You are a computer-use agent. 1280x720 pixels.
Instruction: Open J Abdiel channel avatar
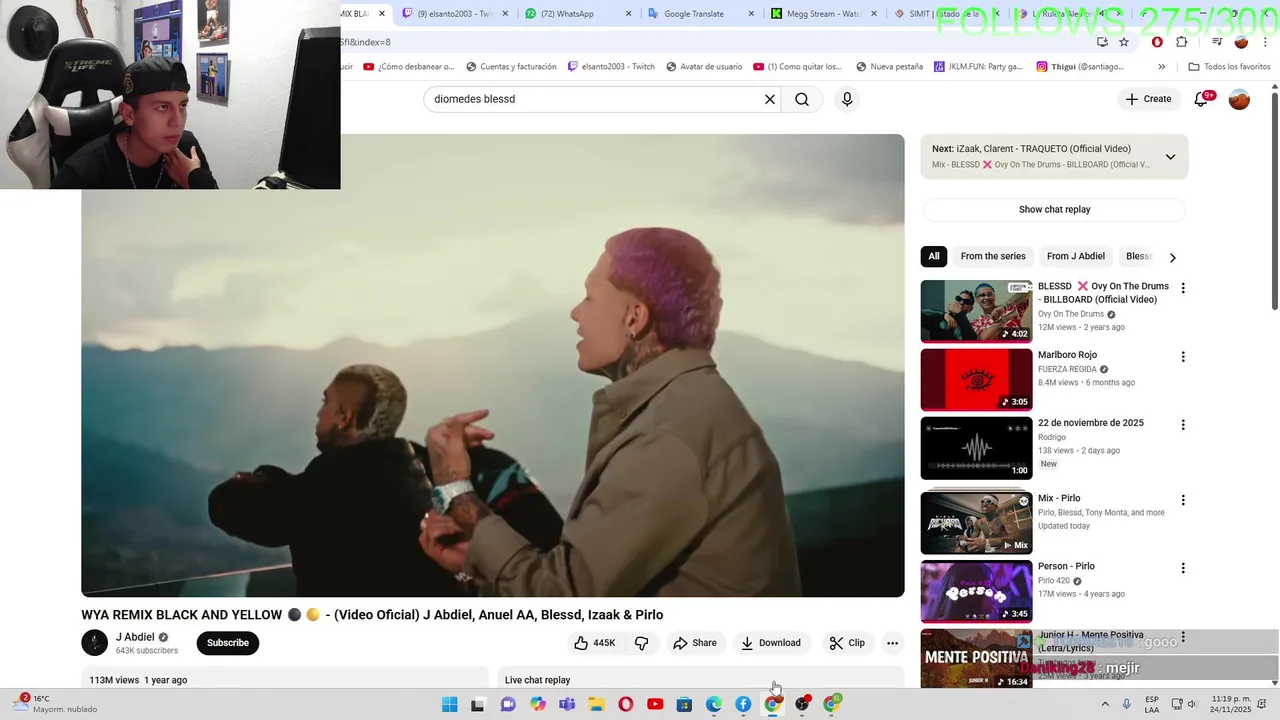[94, 643]
